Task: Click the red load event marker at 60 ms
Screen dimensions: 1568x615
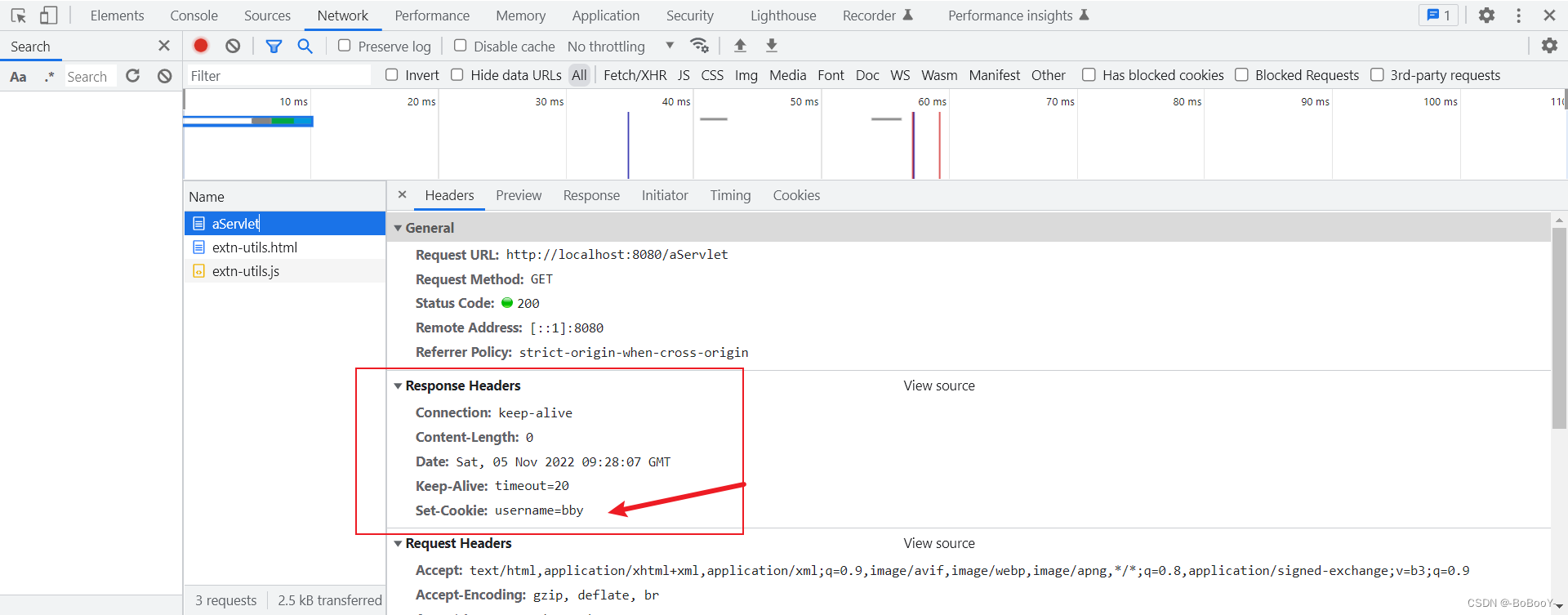Action: pyautogui.click(x=939, y=145)
